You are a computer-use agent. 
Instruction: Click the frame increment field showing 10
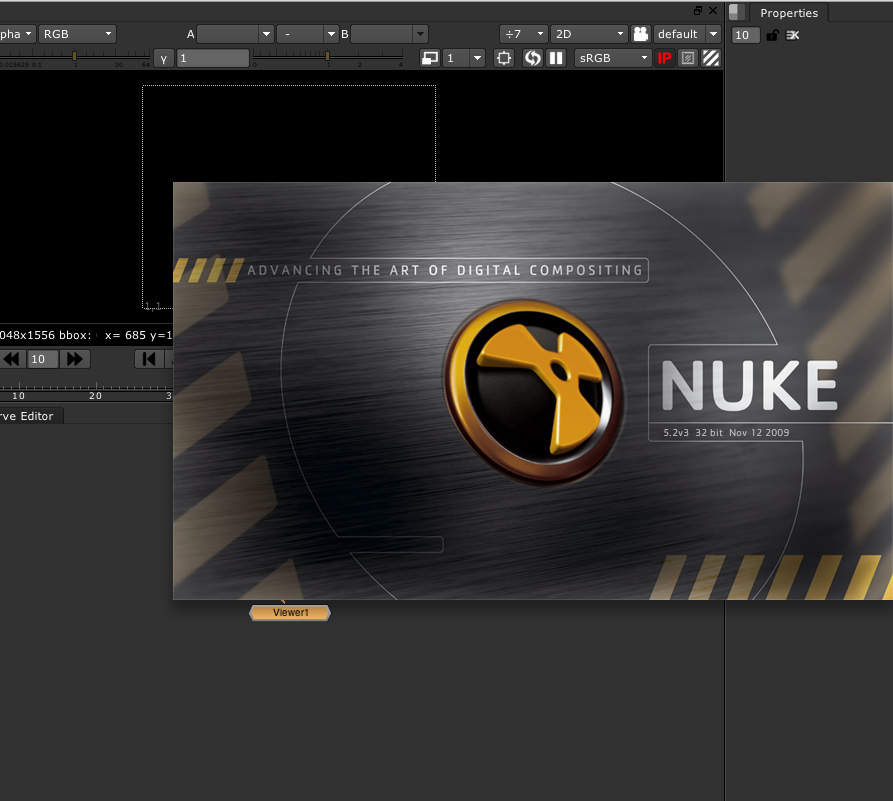coord(43,359)
